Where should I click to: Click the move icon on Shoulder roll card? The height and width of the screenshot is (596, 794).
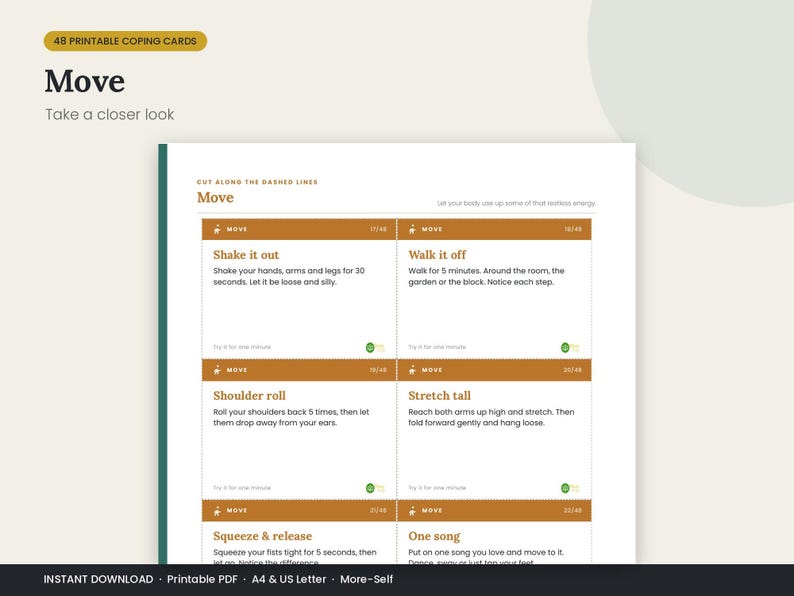(217, 370)
